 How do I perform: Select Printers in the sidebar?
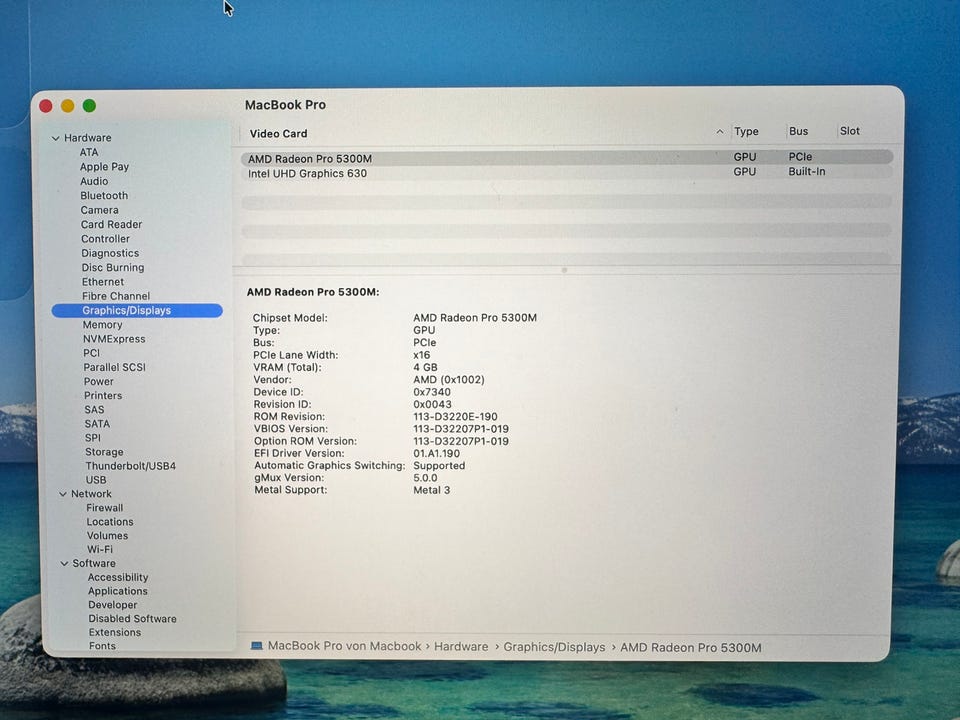pyautogui.click(x=103, y=396)
